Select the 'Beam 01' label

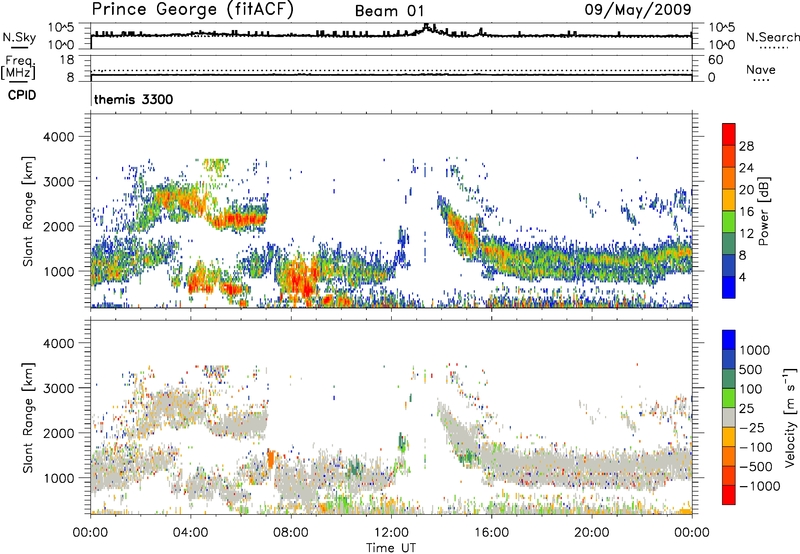click(389, 11)
